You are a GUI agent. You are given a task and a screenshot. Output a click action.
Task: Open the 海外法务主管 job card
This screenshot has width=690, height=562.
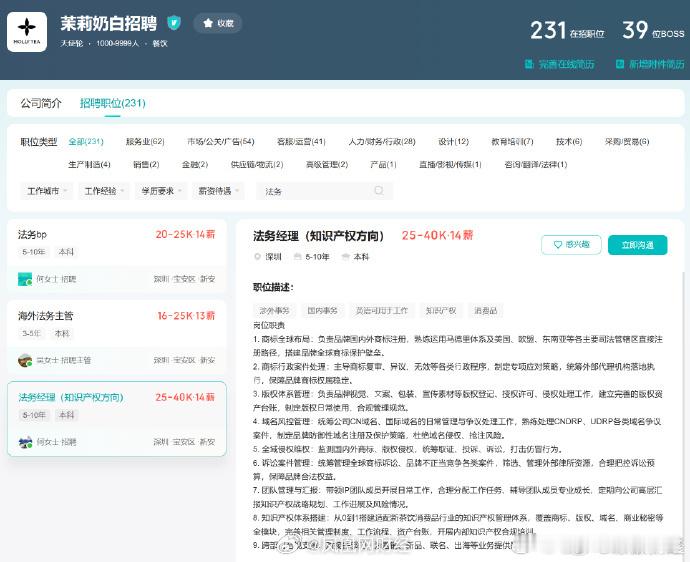click(117, 338)
